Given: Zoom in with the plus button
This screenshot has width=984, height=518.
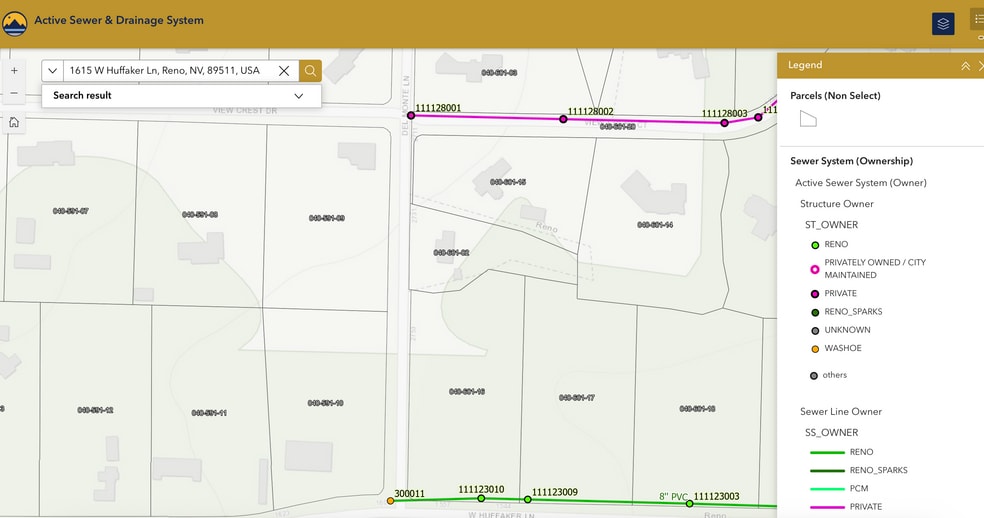Looking at the screenshot, I should click(14, 70).
